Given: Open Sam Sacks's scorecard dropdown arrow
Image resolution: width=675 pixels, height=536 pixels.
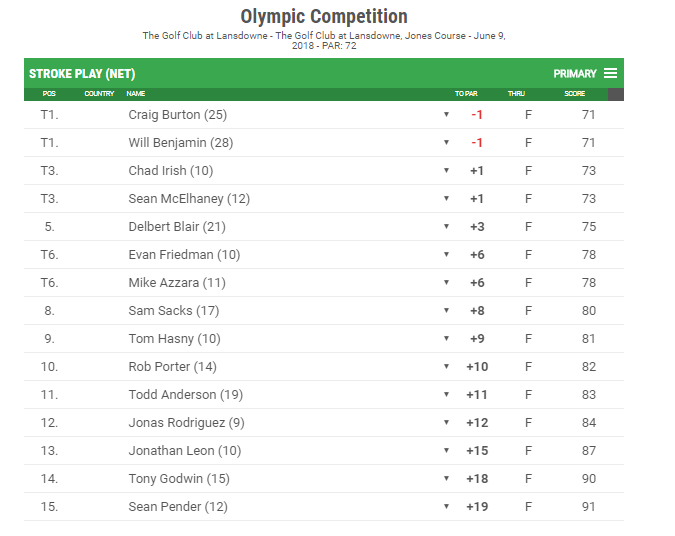Looking at the screenshot, I should pos(446,310).
